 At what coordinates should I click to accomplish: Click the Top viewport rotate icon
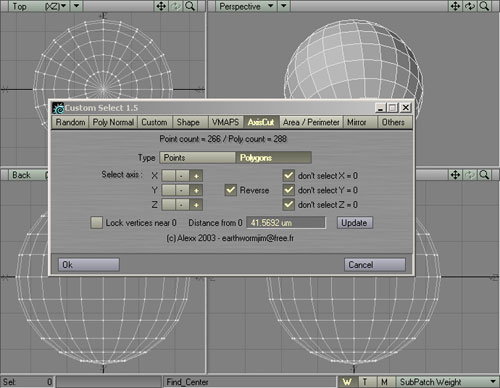(x=176, y=6)
